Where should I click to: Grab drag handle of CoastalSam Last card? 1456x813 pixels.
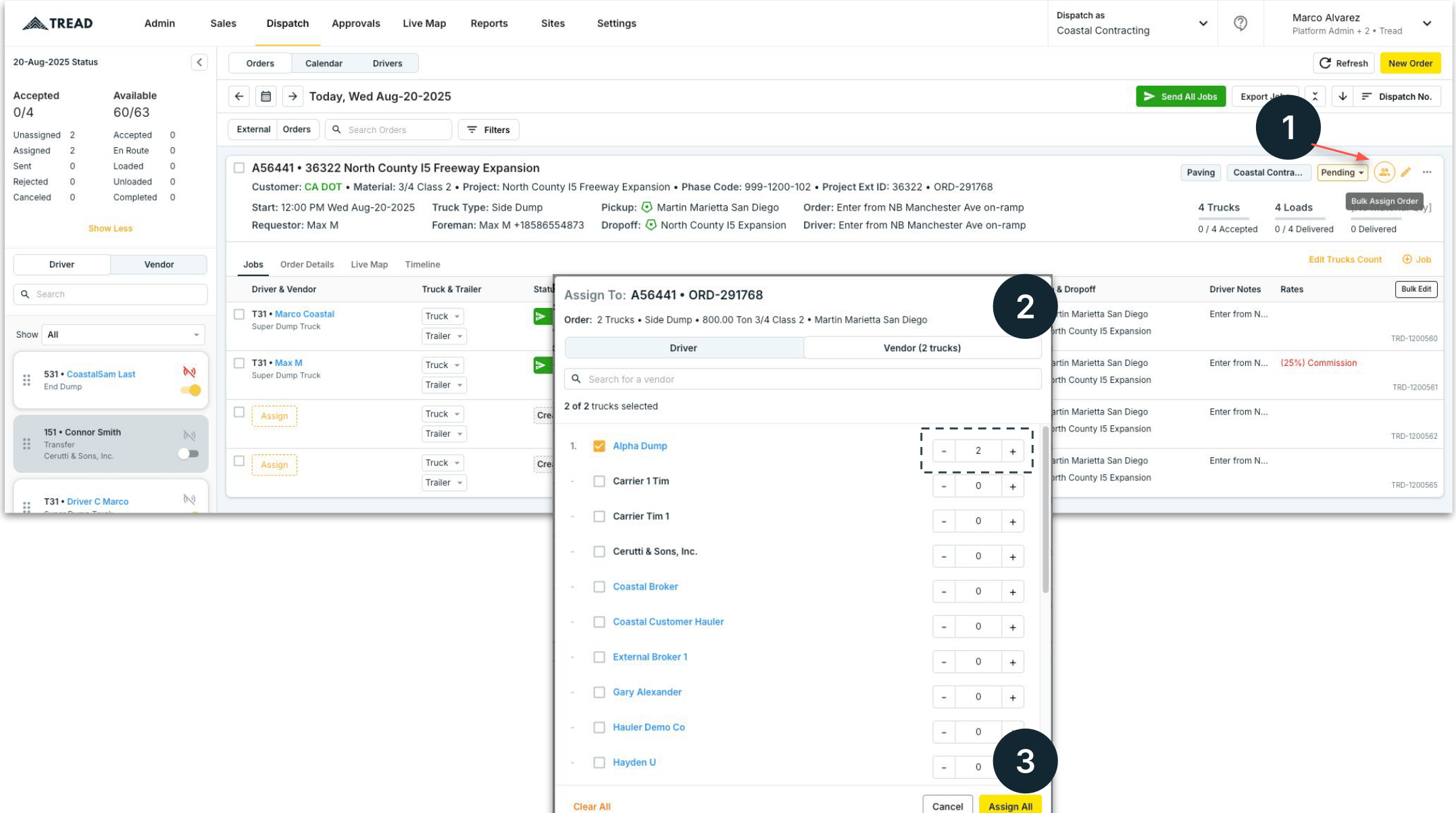pyautogui.click(x=27, y=380)
